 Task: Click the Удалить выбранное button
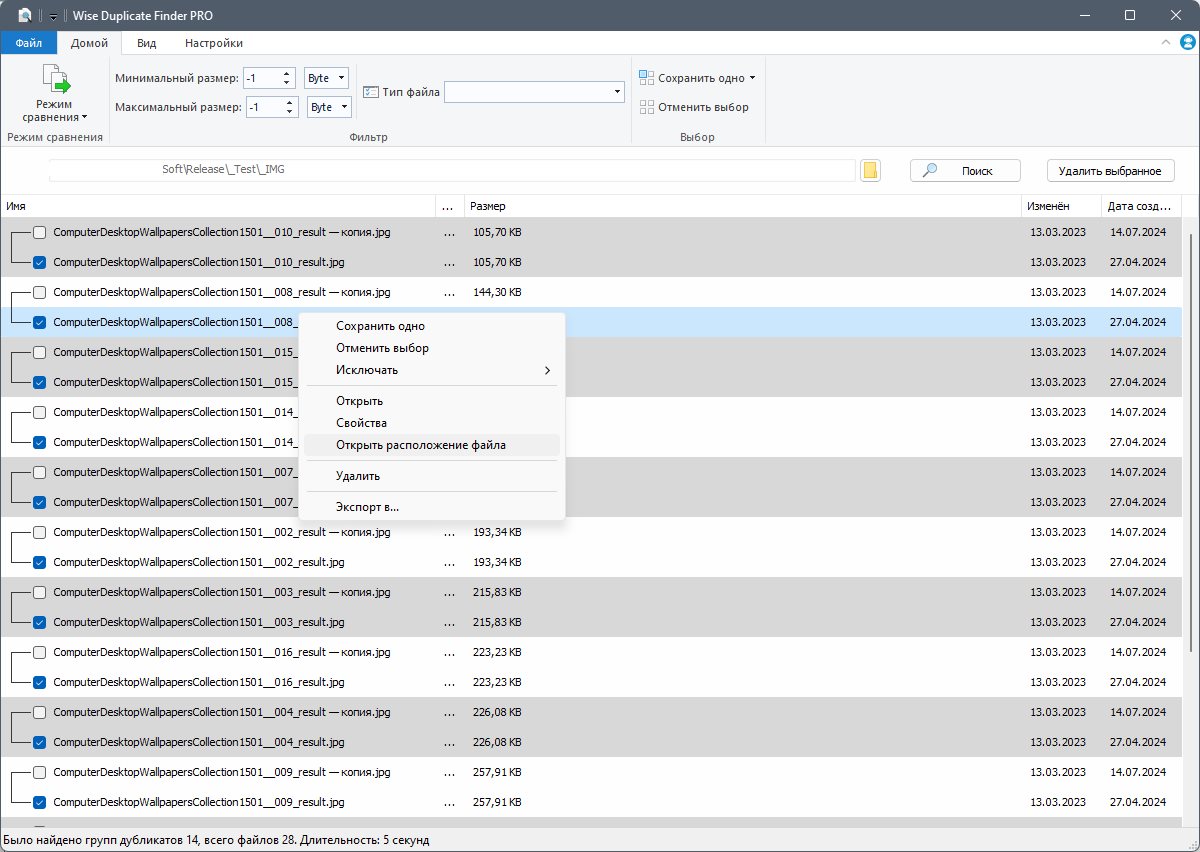pyautogui.click(x=1110, y=171)
